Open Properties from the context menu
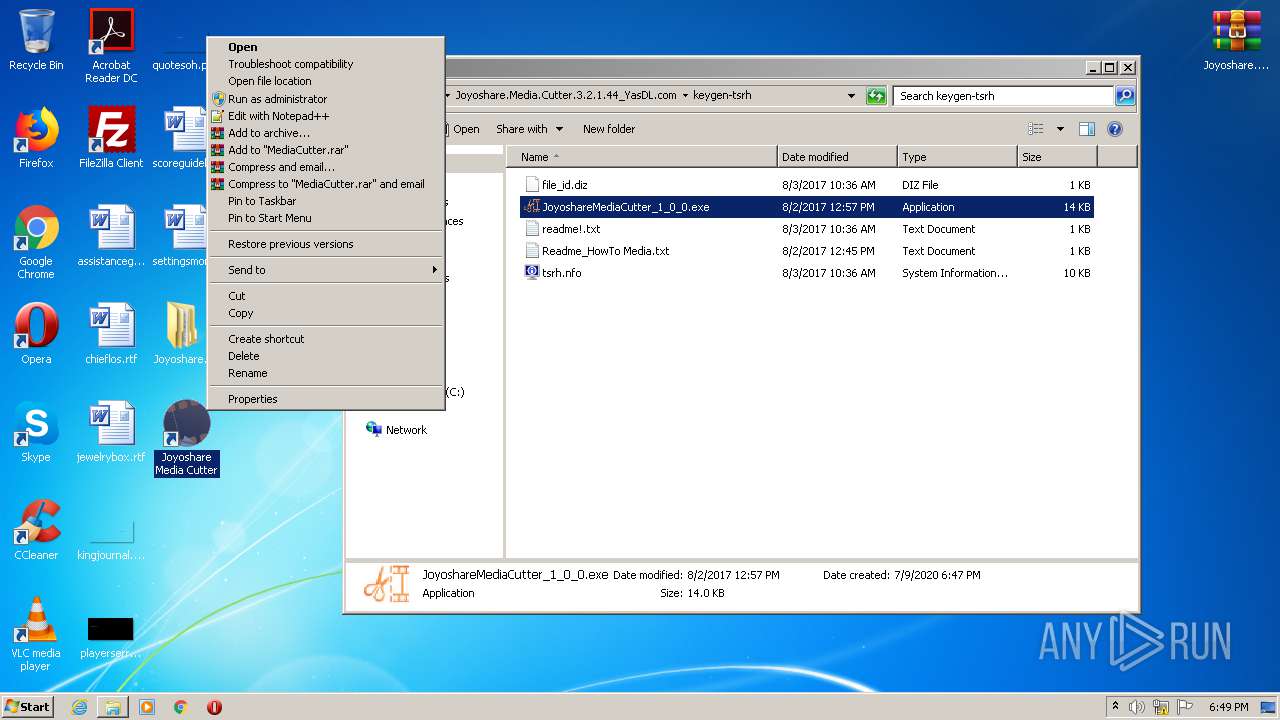Viewport: 1280px width, 720px height. point(326,399)
